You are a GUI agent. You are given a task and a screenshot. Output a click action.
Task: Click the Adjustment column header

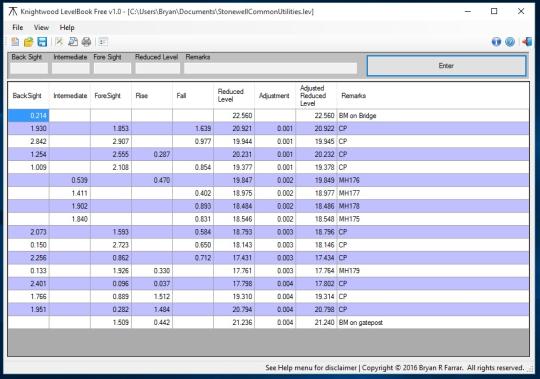click(x=275, y=96)
